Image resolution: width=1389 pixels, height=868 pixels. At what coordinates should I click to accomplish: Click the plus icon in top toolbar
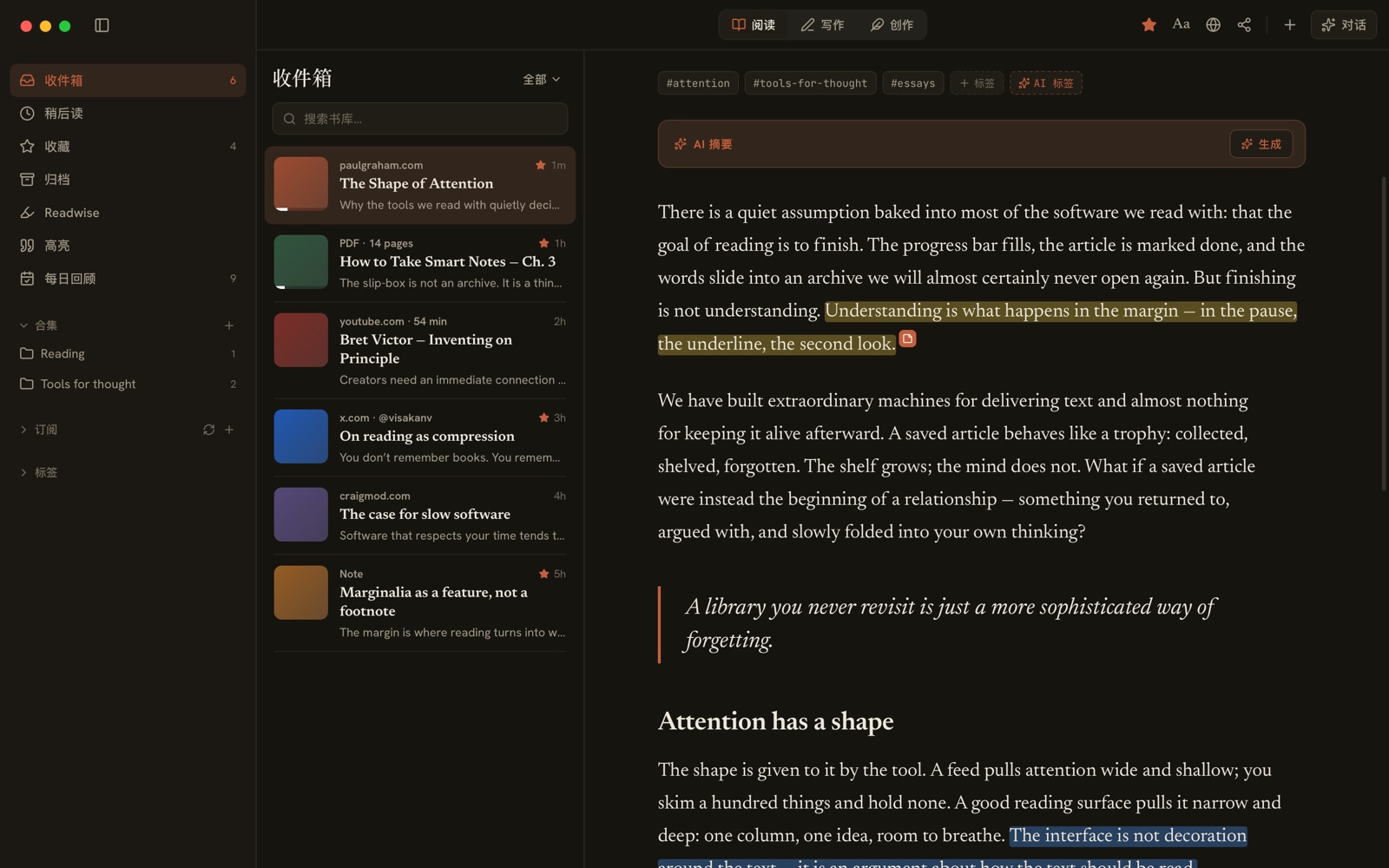[1289, 25]
